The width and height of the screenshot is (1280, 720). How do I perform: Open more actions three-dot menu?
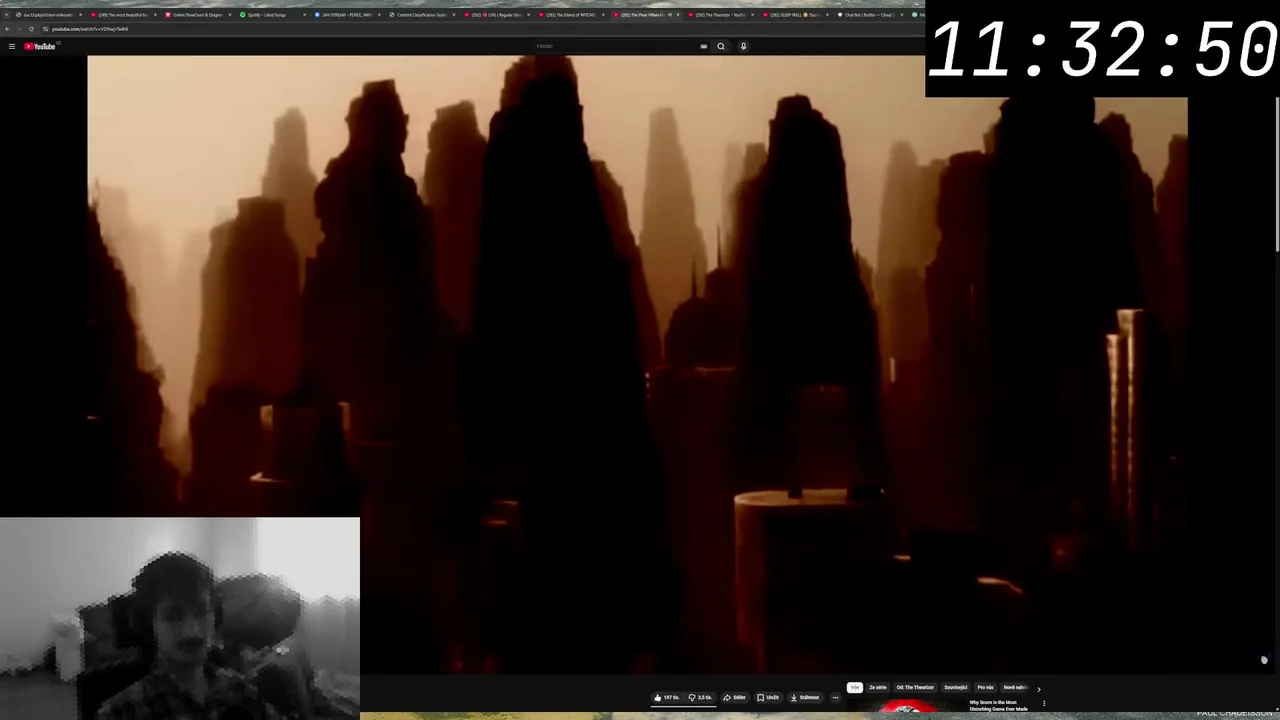pos(836,697)
